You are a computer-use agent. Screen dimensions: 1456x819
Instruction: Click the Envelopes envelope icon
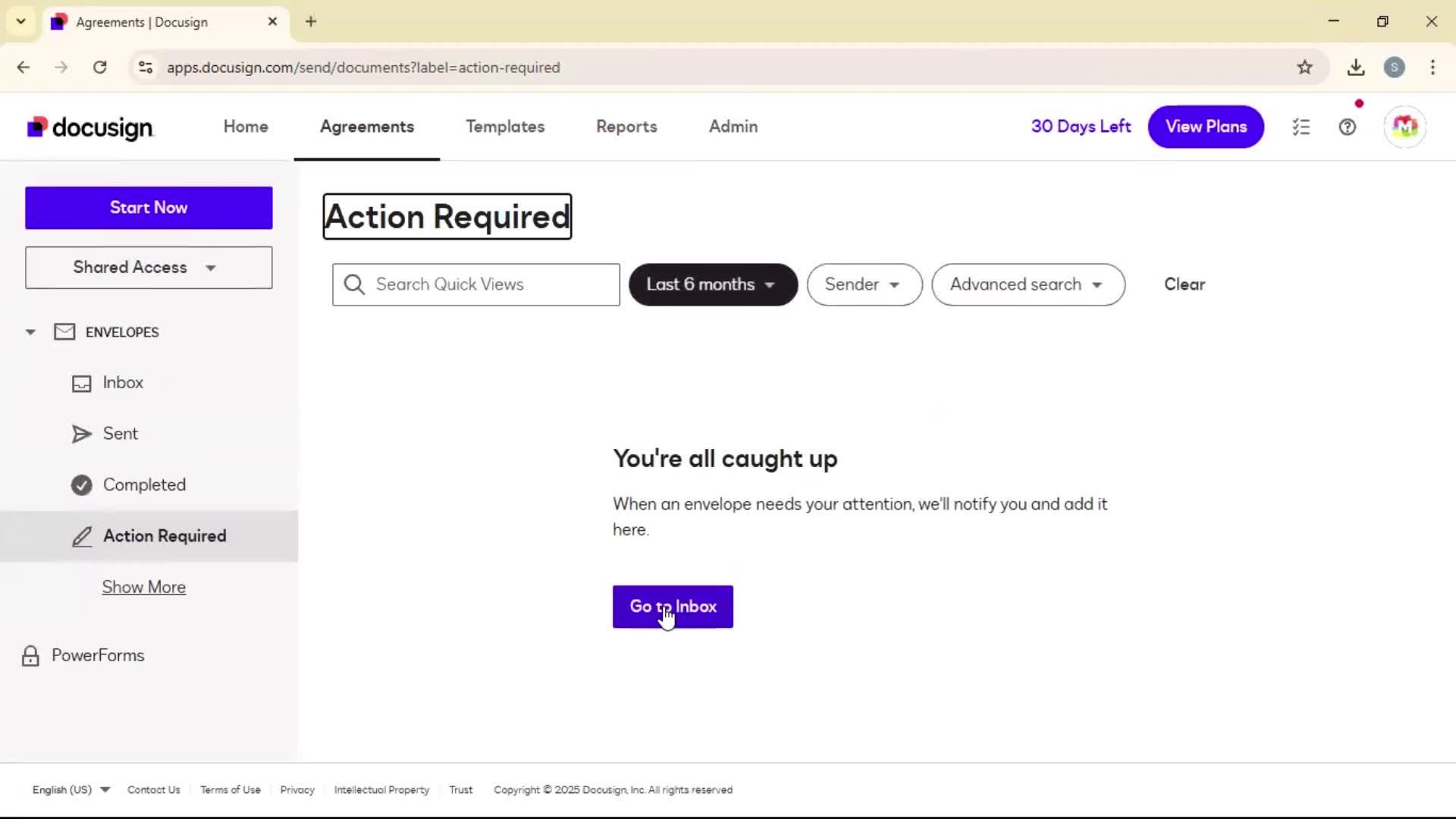click(64, 332)
